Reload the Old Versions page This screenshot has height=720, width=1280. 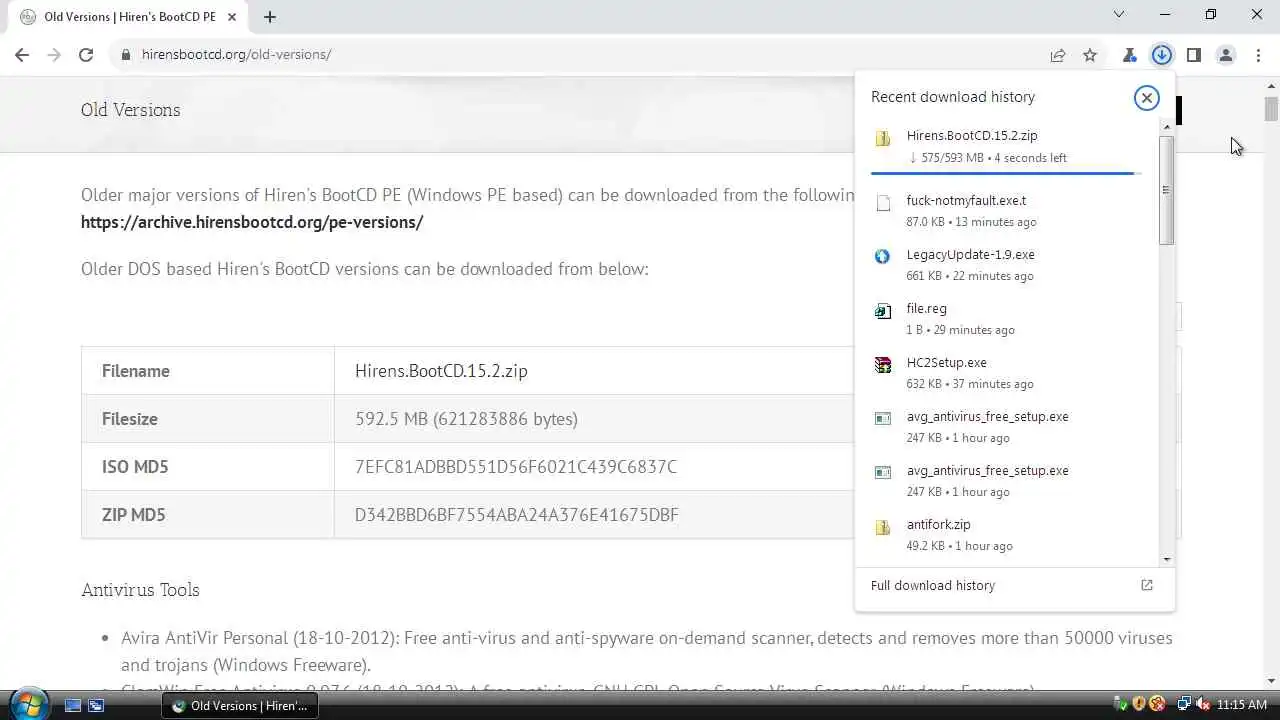coord(86,55)
